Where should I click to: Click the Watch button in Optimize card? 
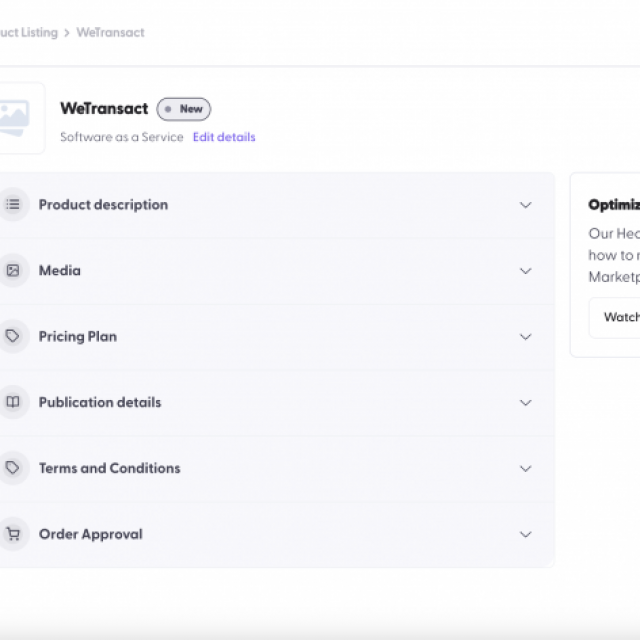click(x=615, y=317)
